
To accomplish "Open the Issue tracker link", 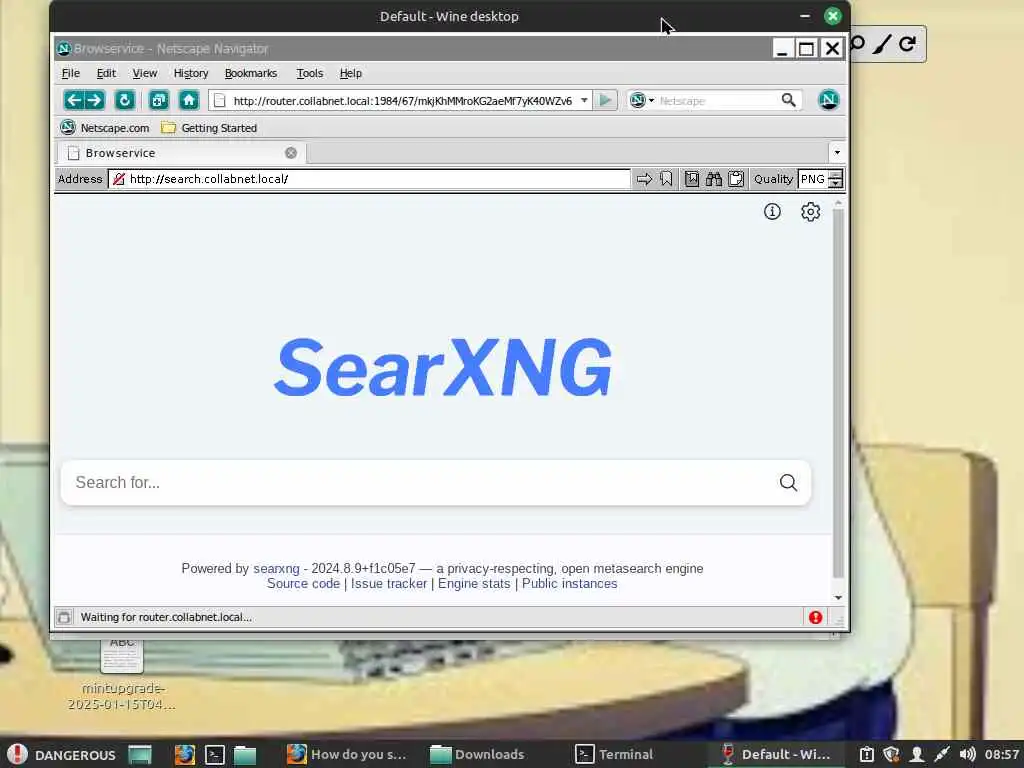I will pos(389,584).
